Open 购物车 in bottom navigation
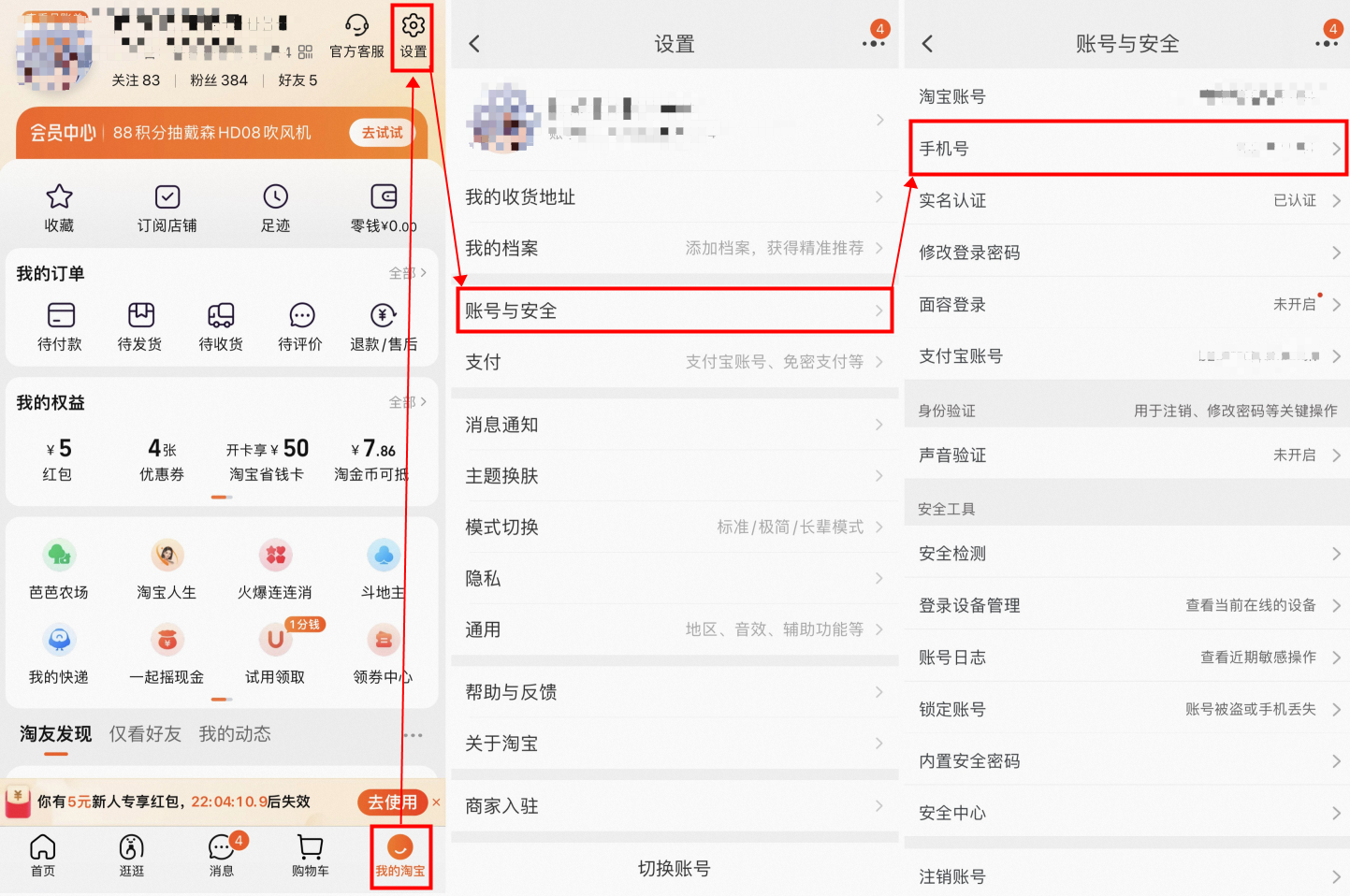The width and height of the screenshot is (1350, 896). [x=311, y=855]
